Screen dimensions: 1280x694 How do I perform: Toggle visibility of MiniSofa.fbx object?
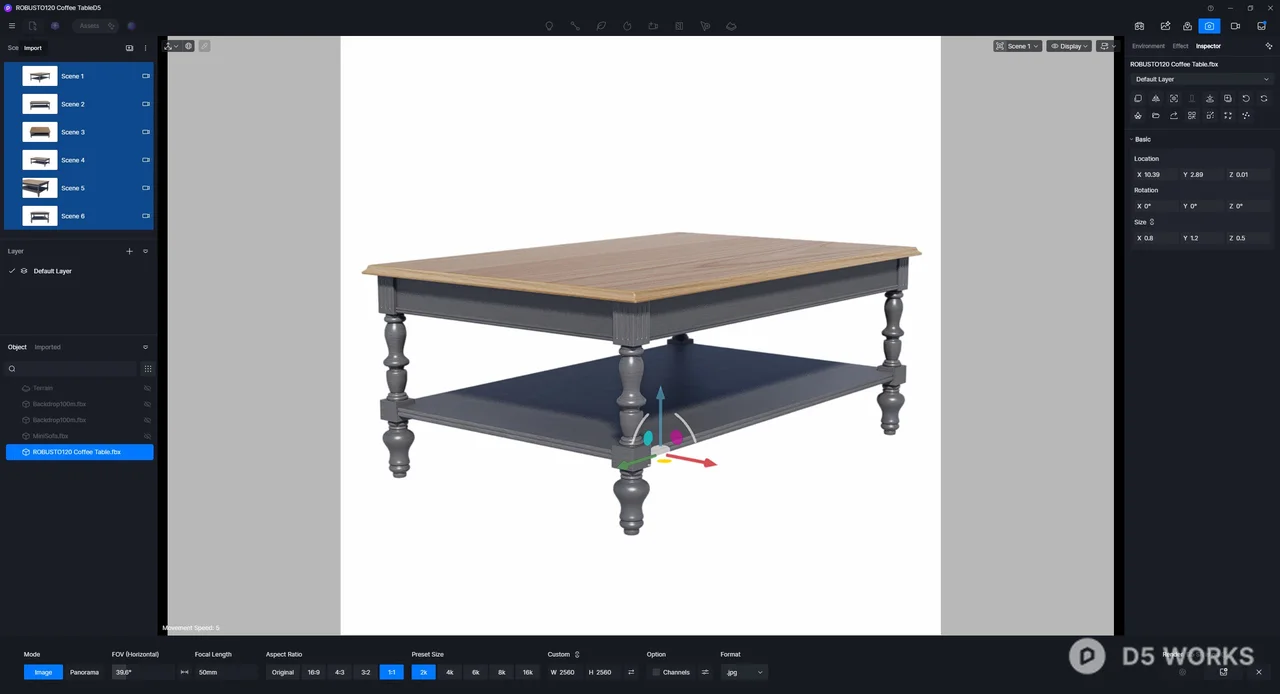point(147,436)
